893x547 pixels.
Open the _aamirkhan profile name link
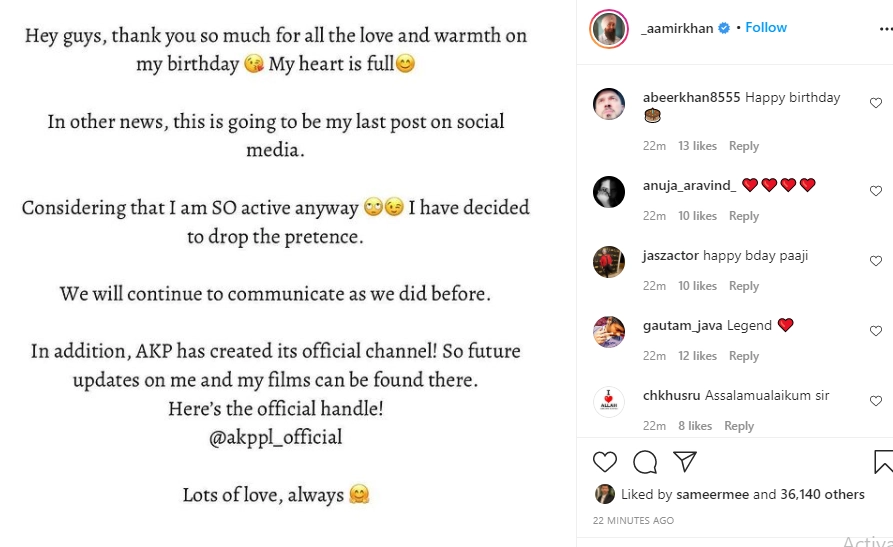click(677, 28)
